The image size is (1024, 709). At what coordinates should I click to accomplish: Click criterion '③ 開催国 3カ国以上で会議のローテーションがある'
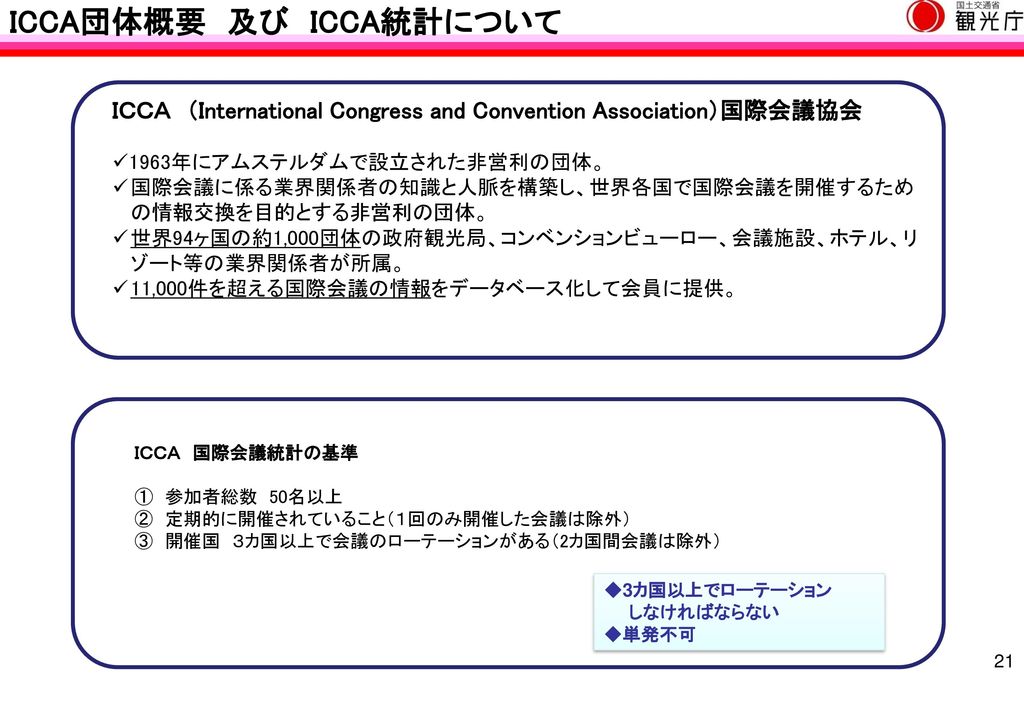(x=426, y=541)
